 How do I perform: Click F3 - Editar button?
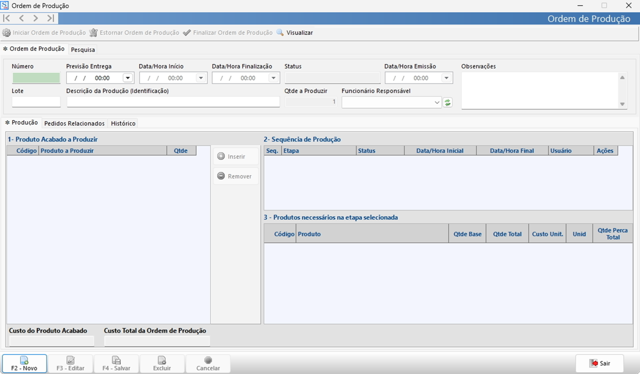[x=70, y=363]
